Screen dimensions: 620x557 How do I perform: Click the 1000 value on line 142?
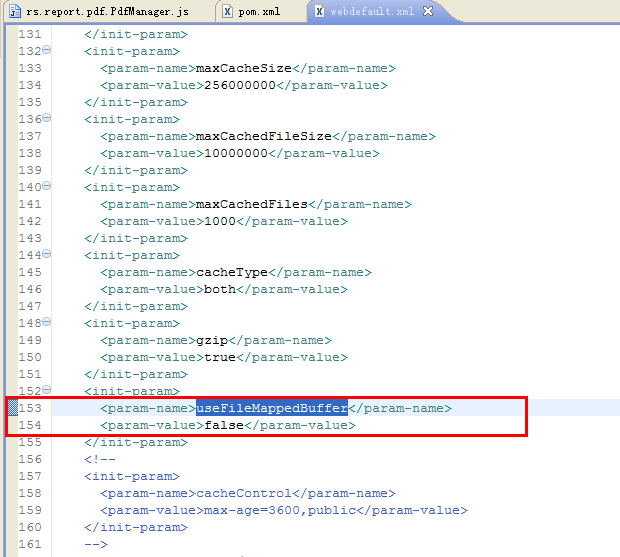[220, 221]
